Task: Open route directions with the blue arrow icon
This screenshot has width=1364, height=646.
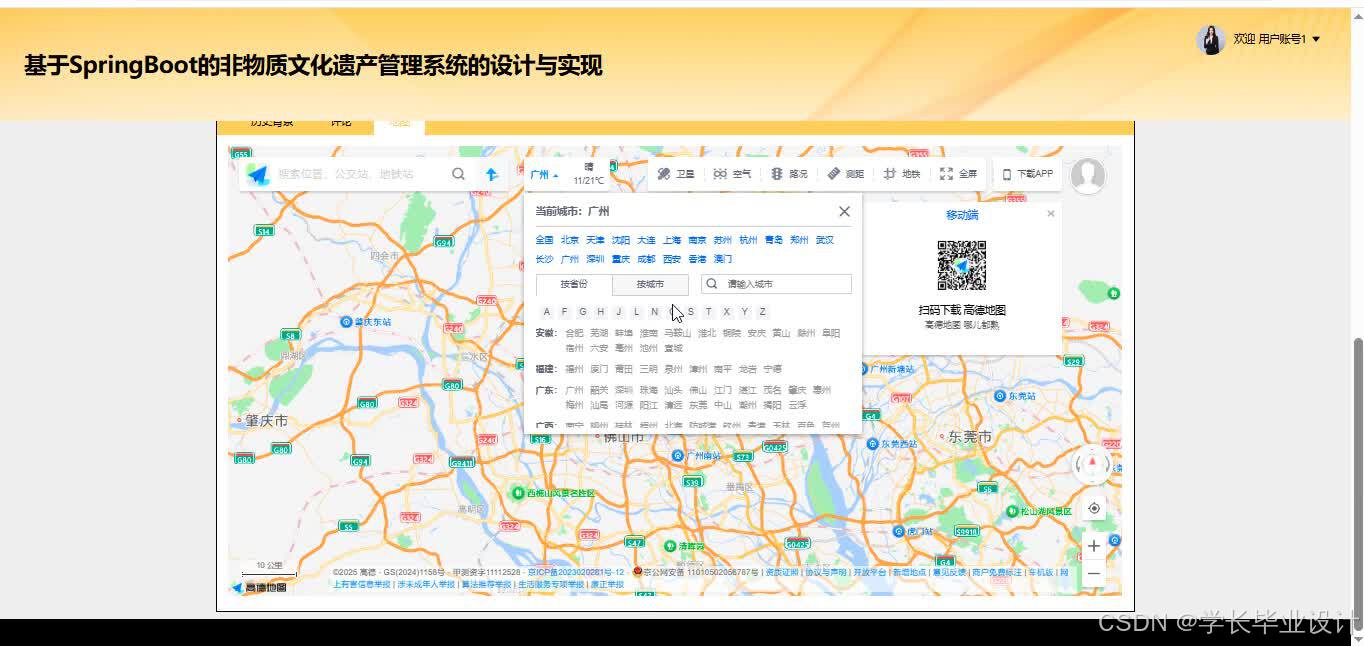Action: [492, 174]
